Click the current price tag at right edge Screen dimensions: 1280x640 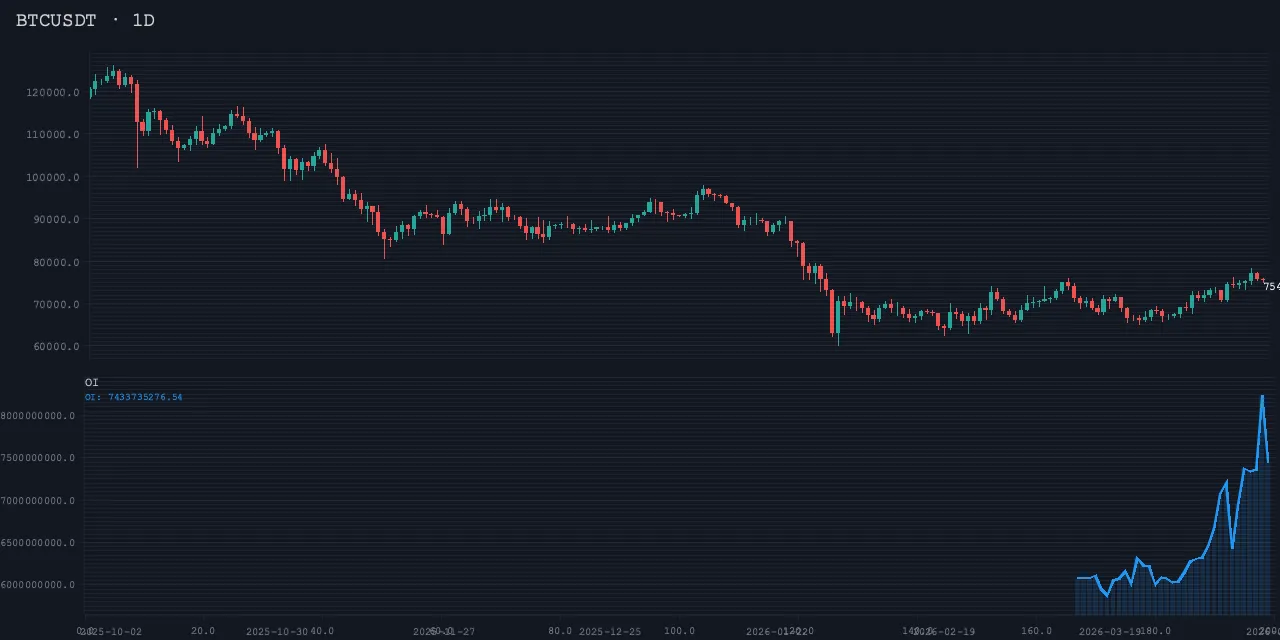point(1271,287)
